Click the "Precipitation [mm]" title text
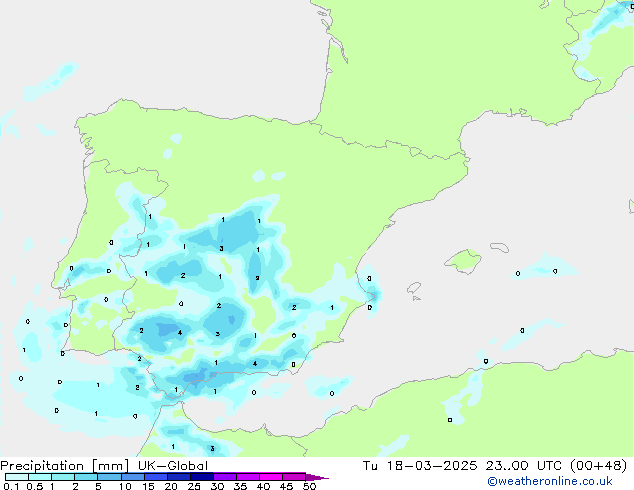The image size is (634, 490). pos(65,466)
